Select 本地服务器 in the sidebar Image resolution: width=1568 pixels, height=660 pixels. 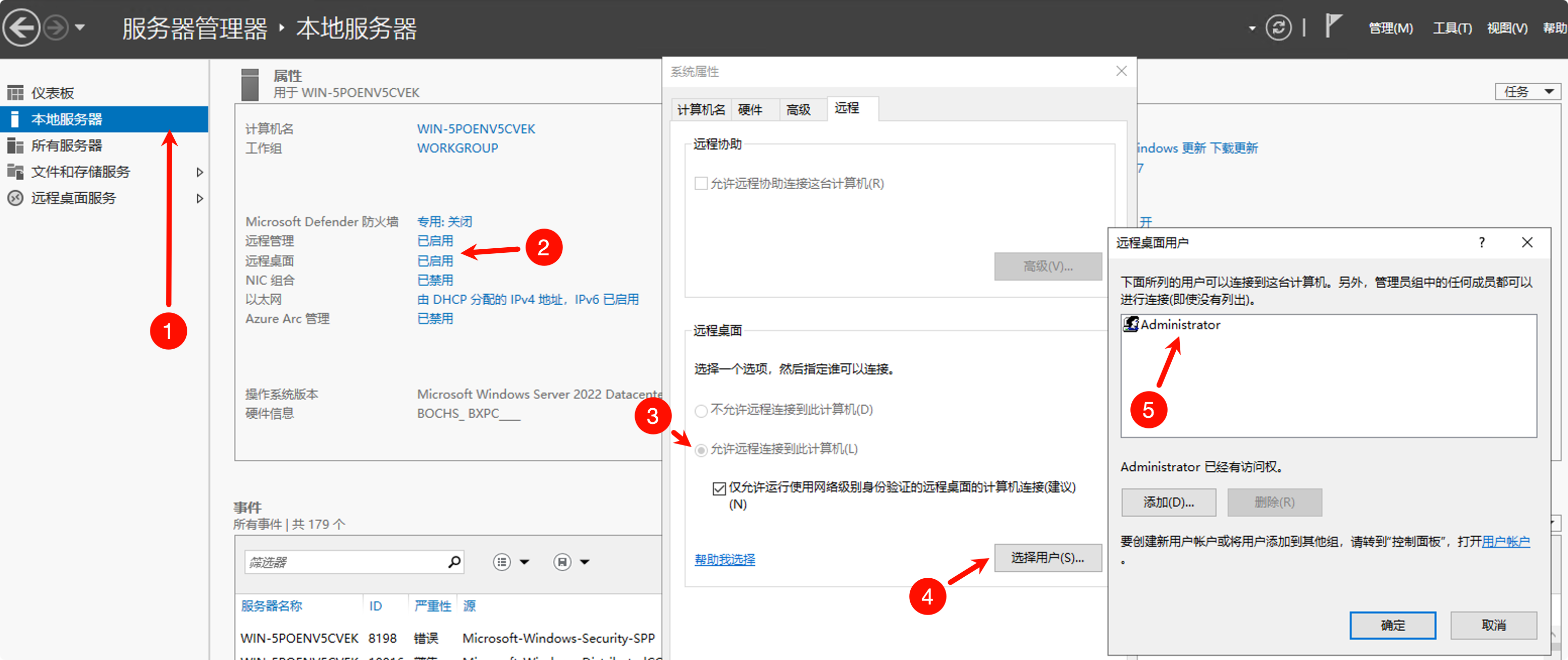104,119
